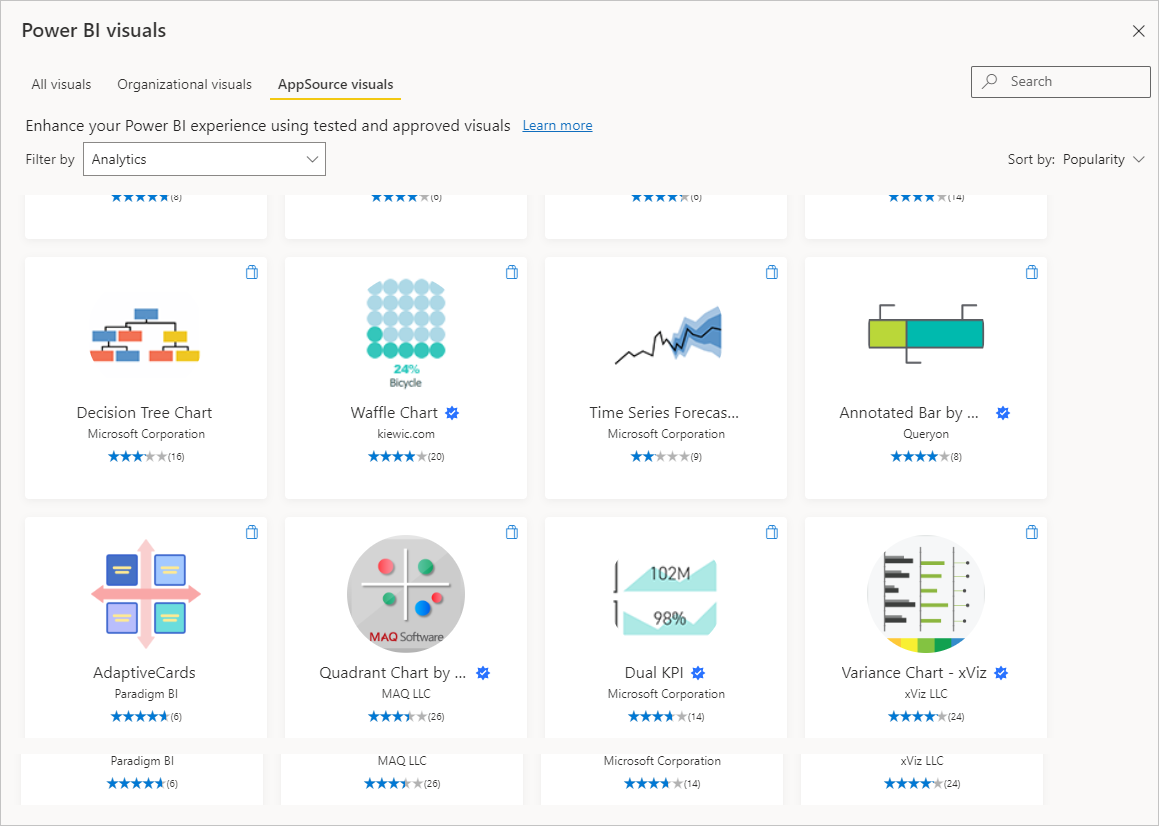
Task: Open the Learn more link
Action: pyautogui.click(x=557, y=124)
